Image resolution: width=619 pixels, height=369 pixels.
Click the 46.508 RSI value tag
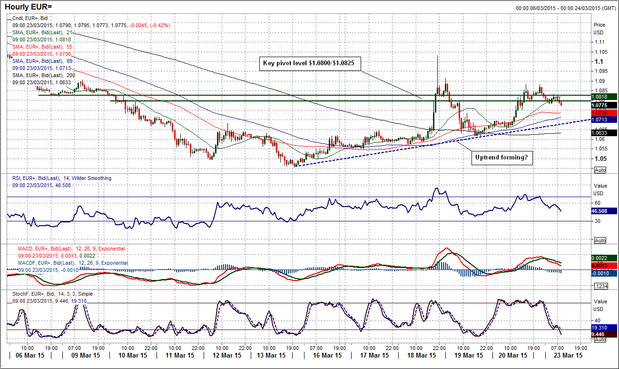(604, 211)
